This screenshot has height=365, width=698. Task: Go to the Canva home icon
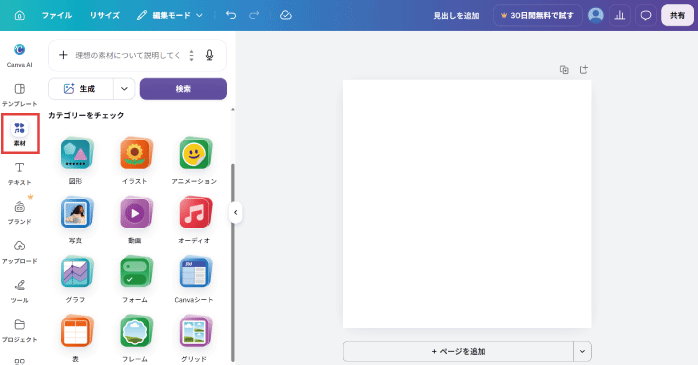20,16
